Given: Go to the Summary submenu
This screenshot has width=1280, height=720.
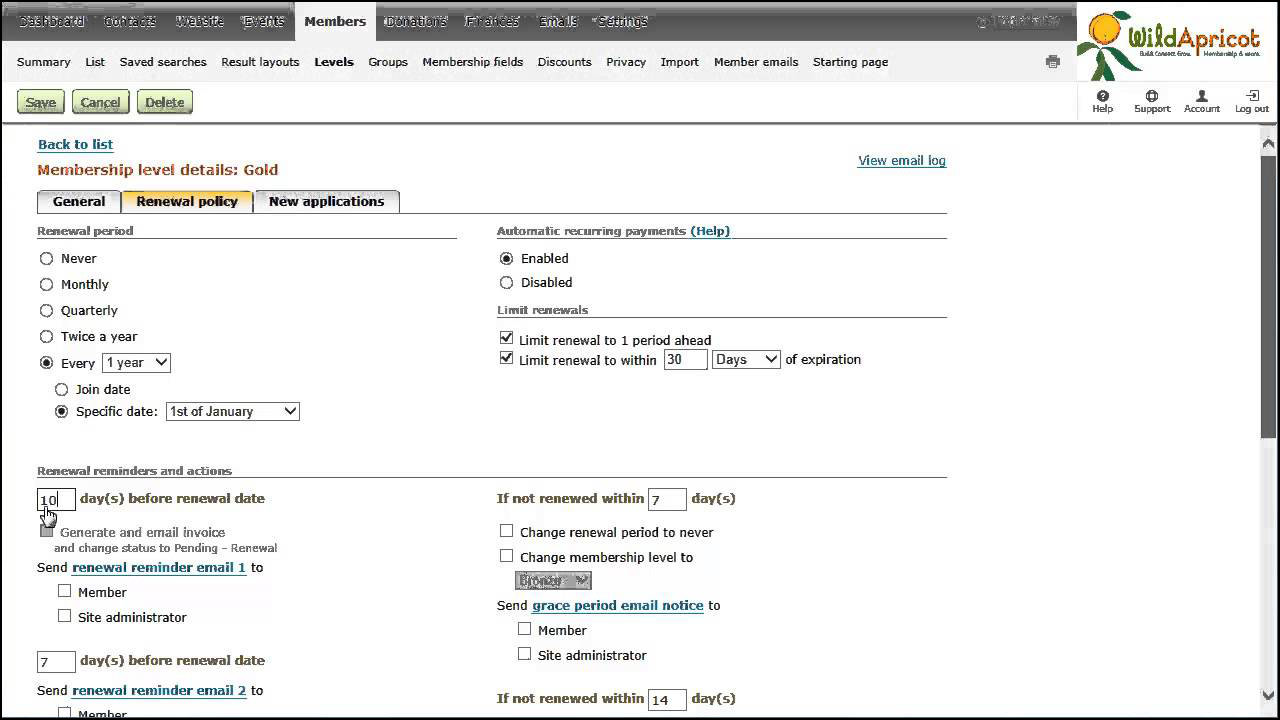Looking at the screenshot, I should tap(44, 62).
